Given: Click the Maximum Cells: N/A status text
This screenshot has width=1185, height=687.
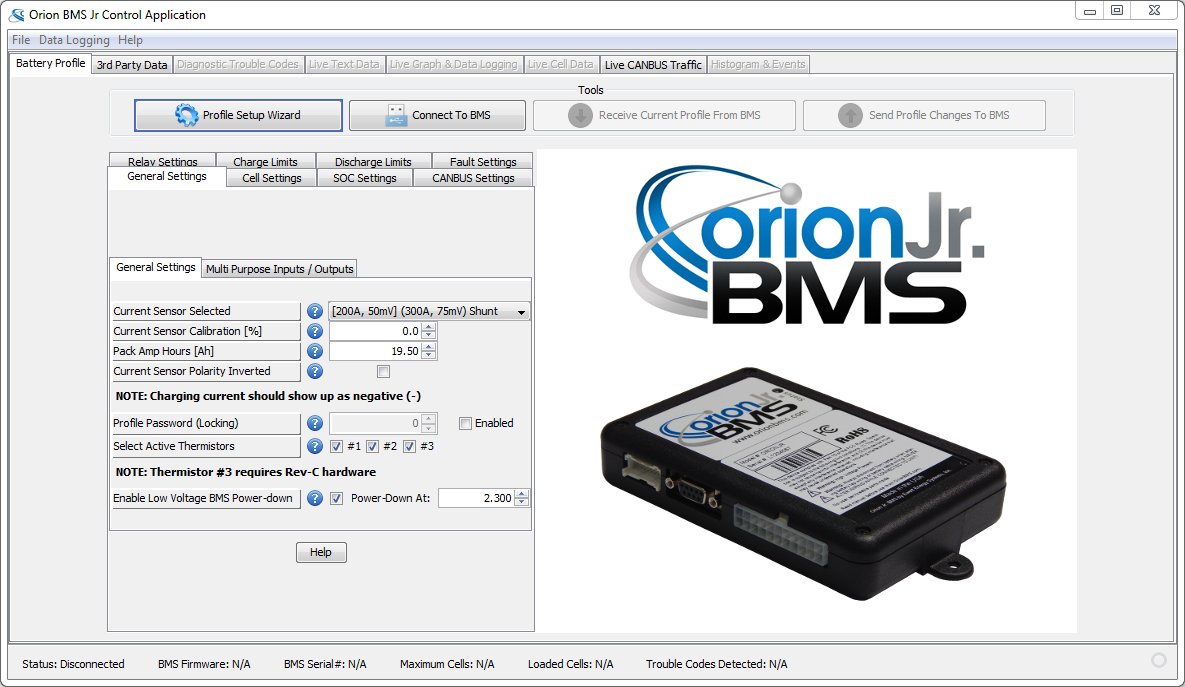Looking at the screenshot, I should pyautogui.click(x=447, y=664).
